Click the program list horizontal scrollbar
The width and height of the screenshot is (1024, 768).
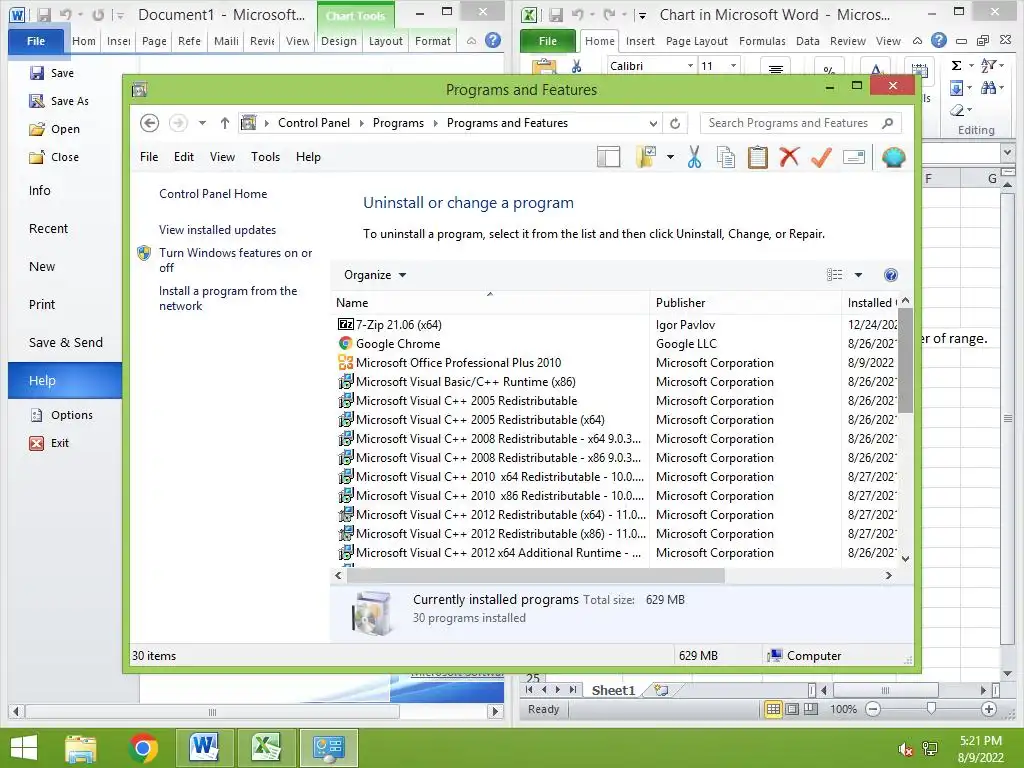point(536,575)
